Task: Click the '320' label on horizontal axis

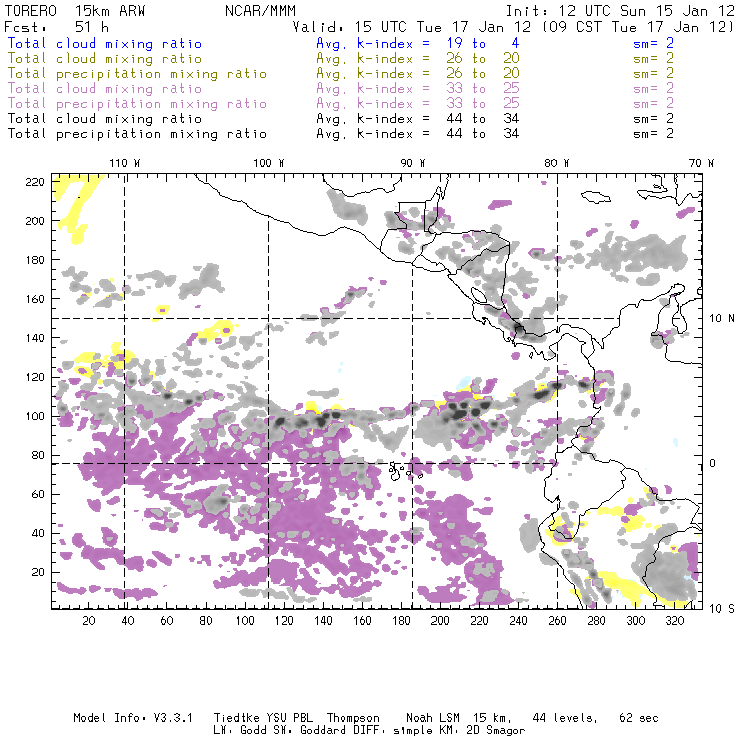Action: [x=674, y=621]
